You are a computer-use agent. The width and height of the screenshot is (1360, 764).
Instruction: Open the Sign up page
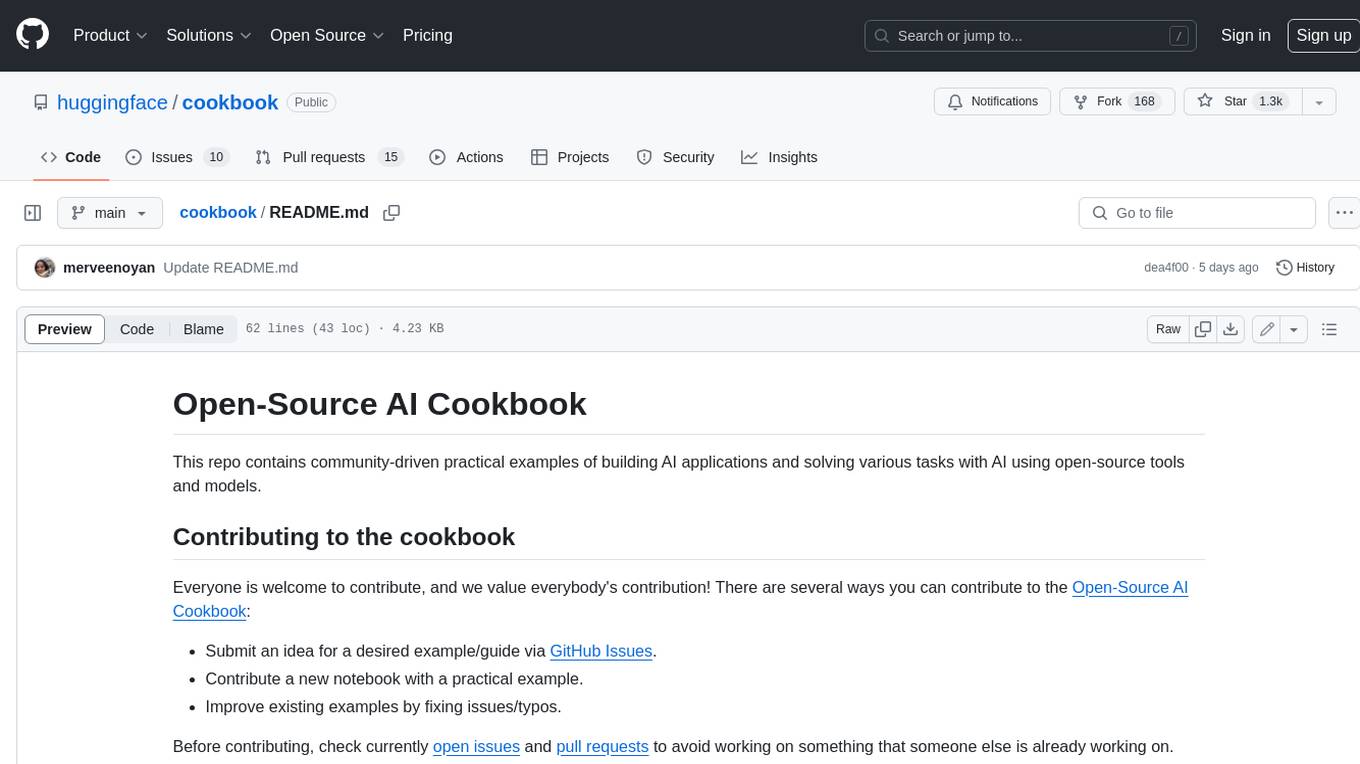1323,35
